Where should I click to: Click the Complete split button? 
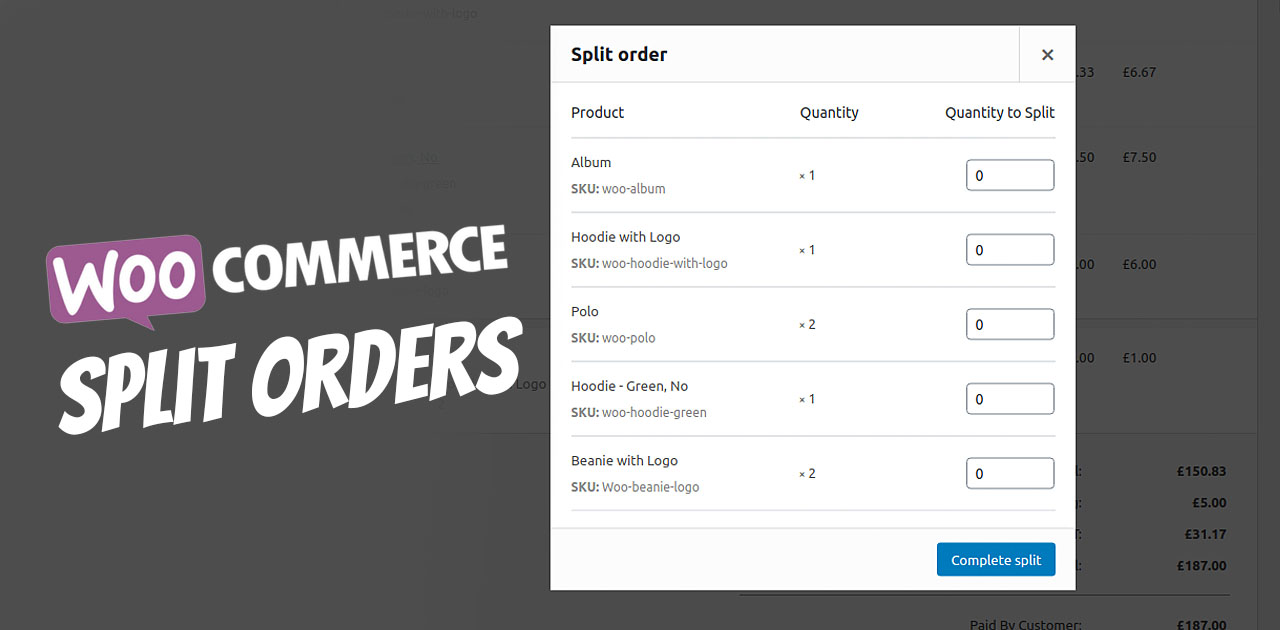tap(995, 560)
